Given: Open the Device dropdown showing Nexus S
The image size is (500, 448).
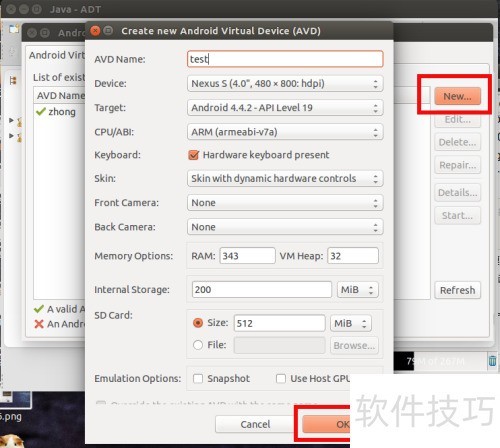Looking at the screenshot, I should (x=285, y=83).
